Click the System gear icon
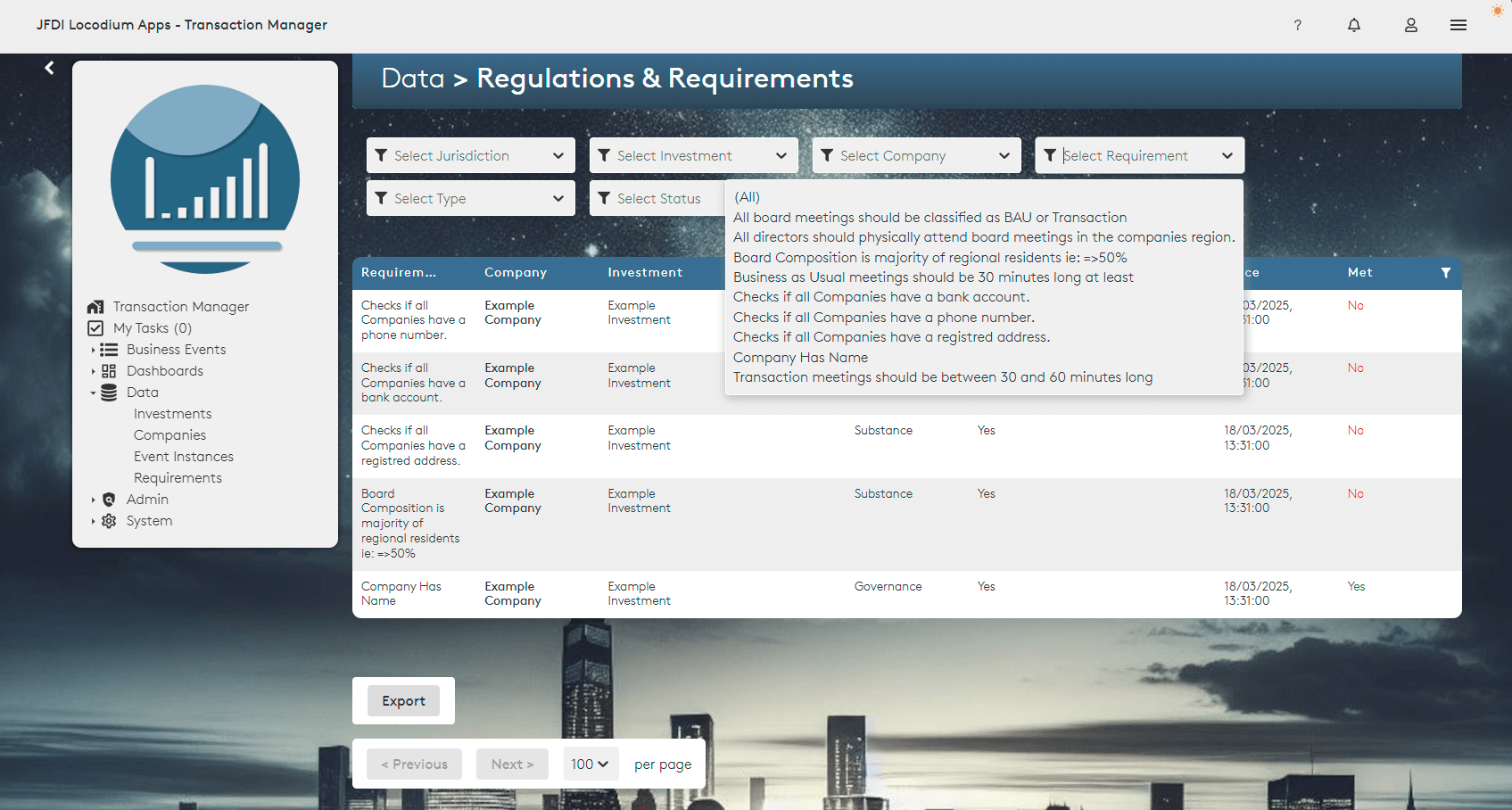The width and height of the screenshot is (1512, 810). click(109, 520)
